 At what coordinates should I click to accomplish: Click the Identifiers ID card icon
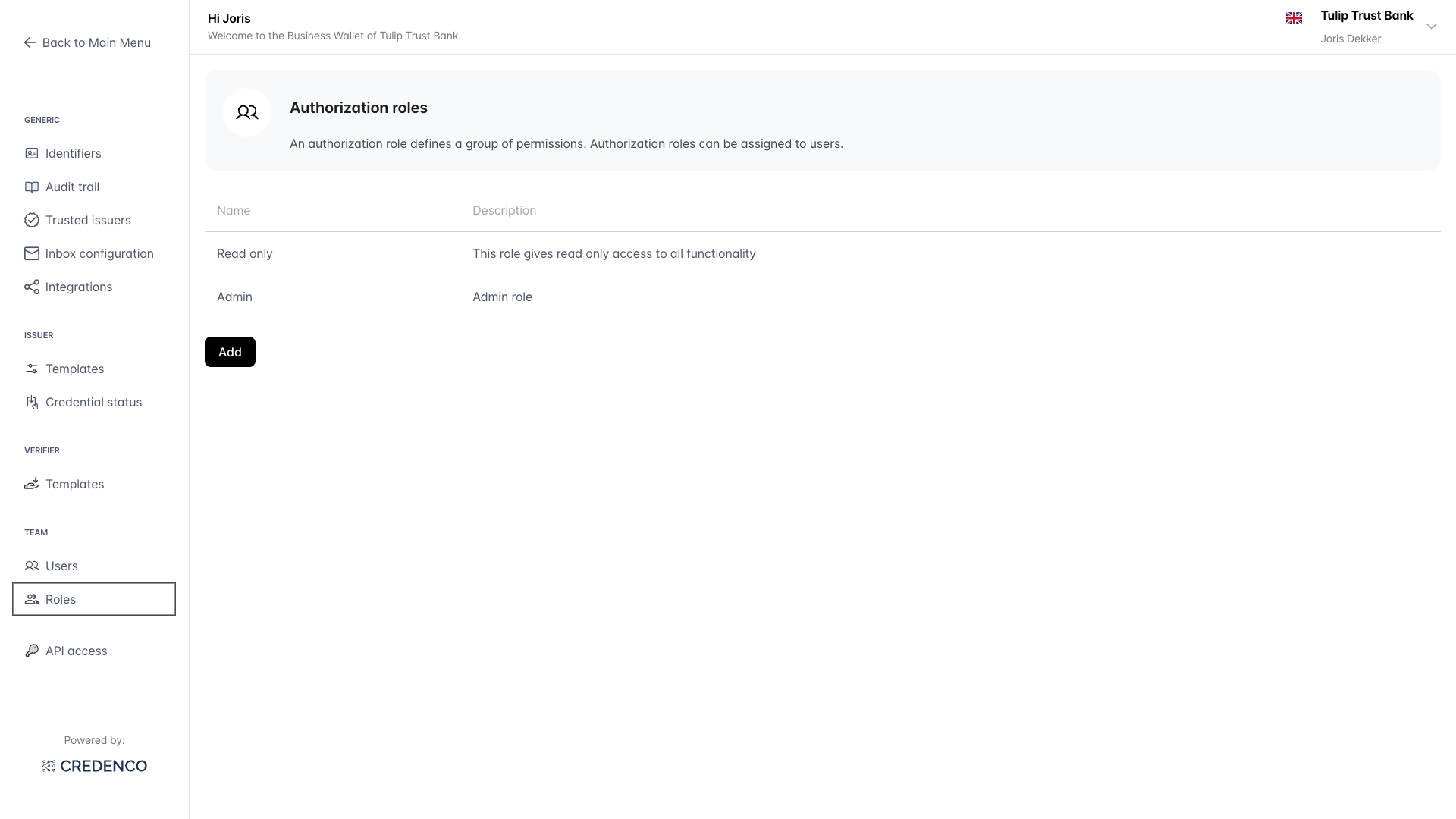pos(32,153)
